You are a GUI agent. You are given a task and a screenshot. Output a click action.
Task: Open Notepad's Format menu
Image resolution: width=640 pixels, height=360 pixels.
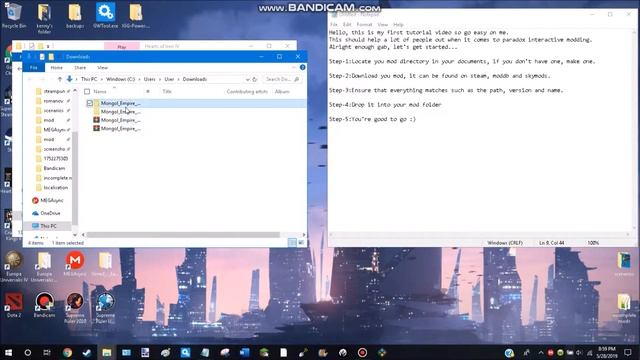click(364, 24)
